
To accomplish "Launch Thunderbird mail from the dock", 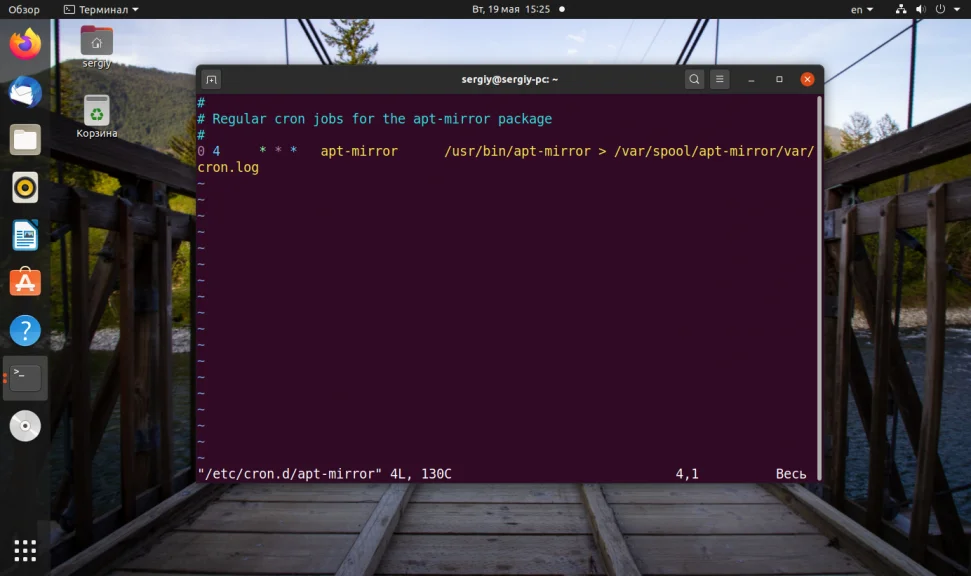I will (x=25, y=92).
